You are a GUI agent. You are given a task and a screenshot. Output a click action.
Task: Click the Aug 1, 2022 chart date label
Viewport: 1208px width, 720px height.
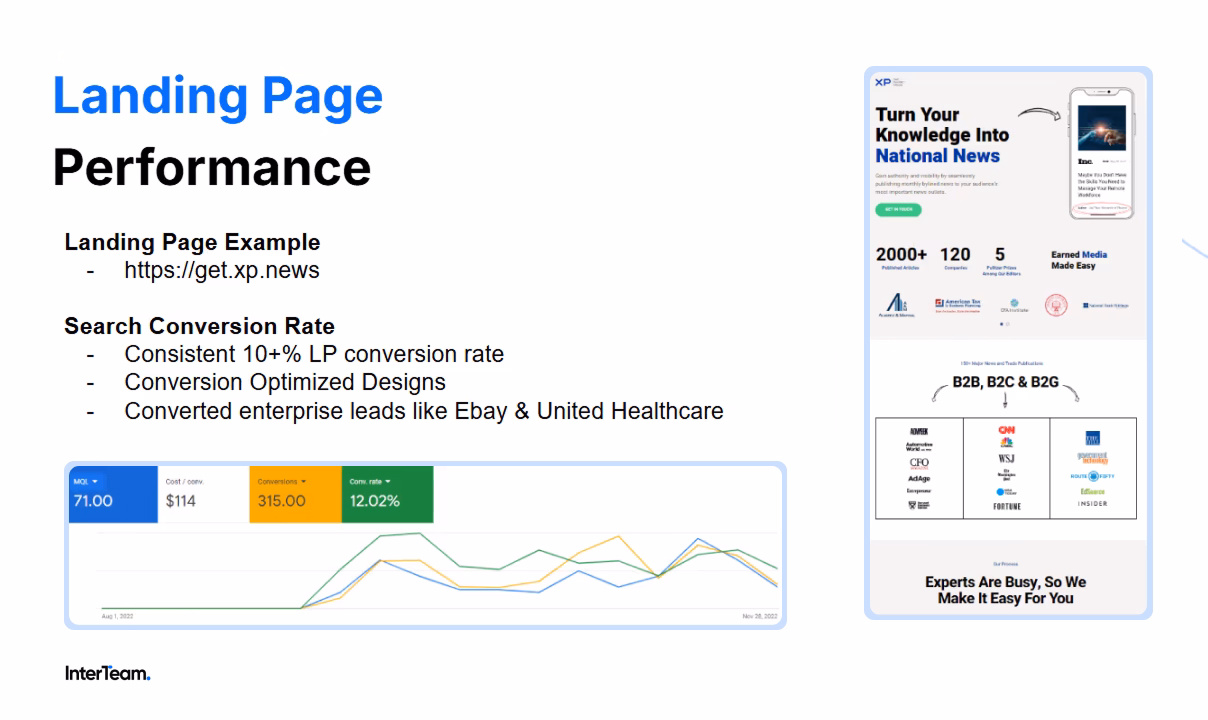coord(118,617)
